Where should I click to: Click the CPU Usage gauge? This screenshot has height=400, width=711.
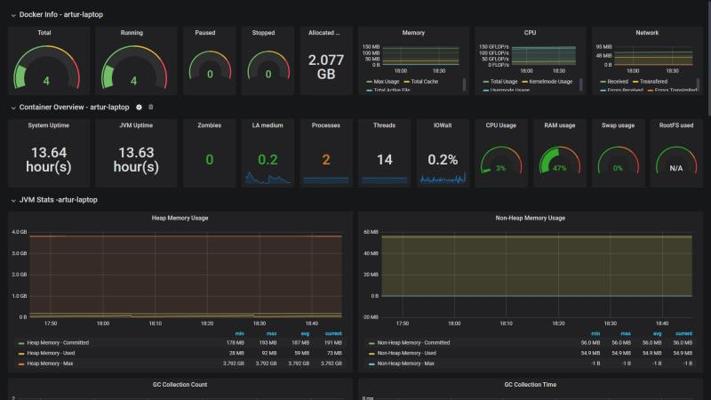(x=501, y=160)
